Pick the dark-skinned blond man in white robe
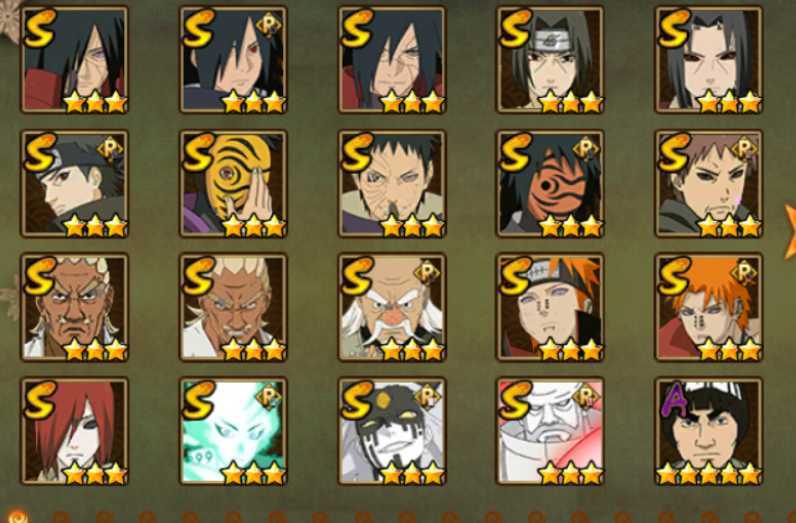The height and width of the screenshot is (523, 796). click(233, 307)
